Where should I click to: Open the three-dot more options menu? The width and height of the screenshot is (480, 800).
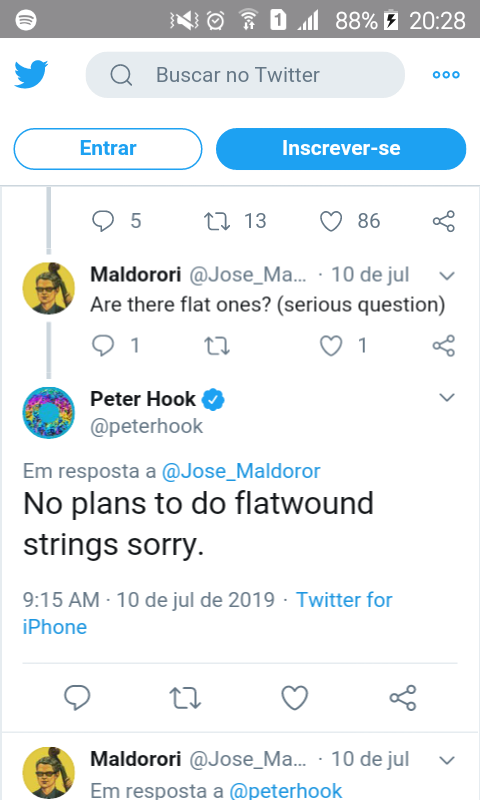tap(446, 74)
